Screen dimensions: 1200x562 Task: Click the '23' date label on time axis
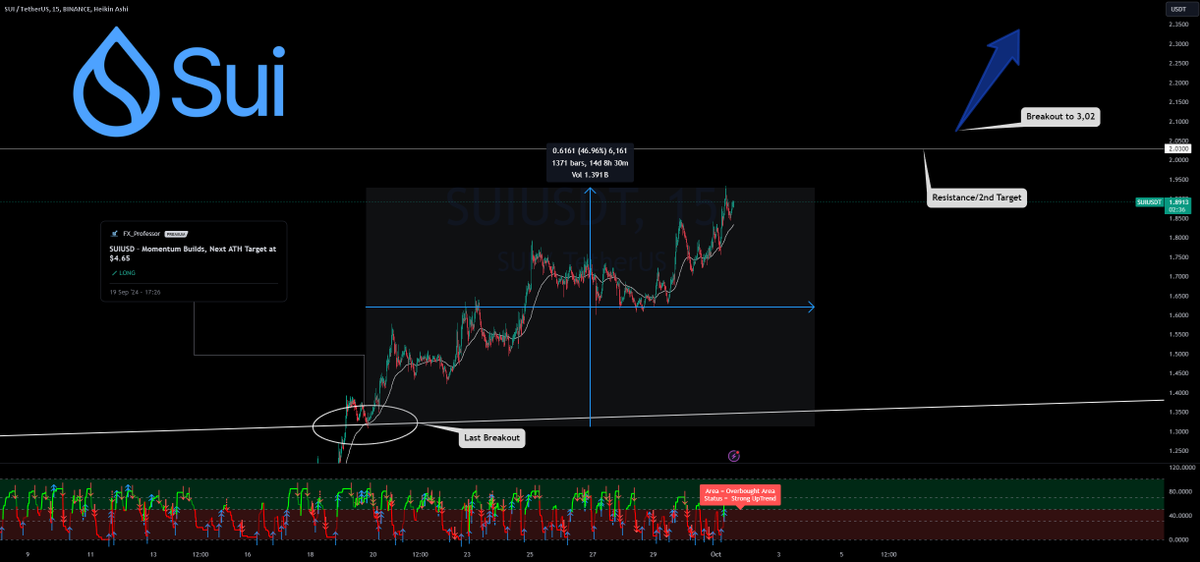pyautogui.click(x=467, y=553)
